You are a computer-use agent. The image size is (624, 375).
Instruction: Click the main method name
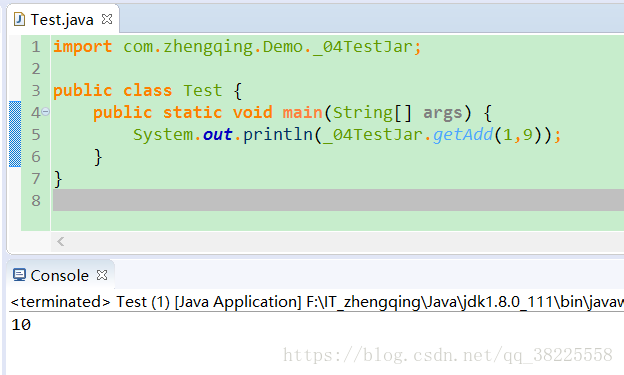click(x=302, y=113)
